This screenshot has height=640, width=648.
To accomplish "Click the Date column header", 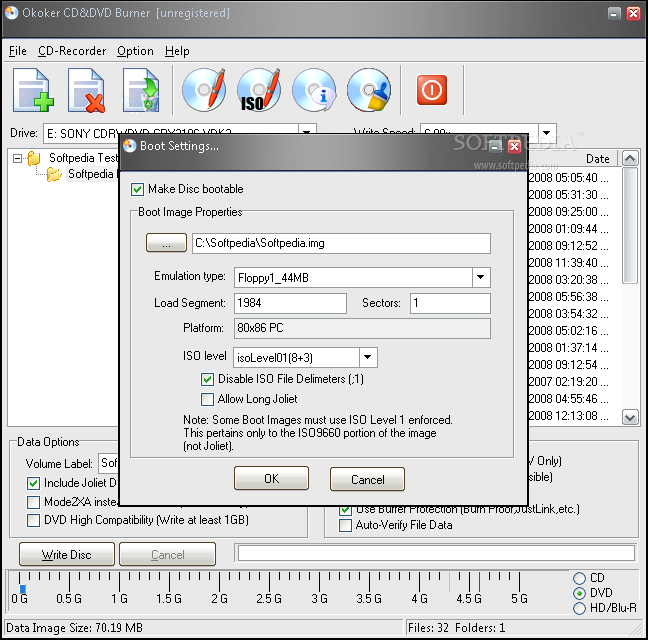I will point(598,159).
